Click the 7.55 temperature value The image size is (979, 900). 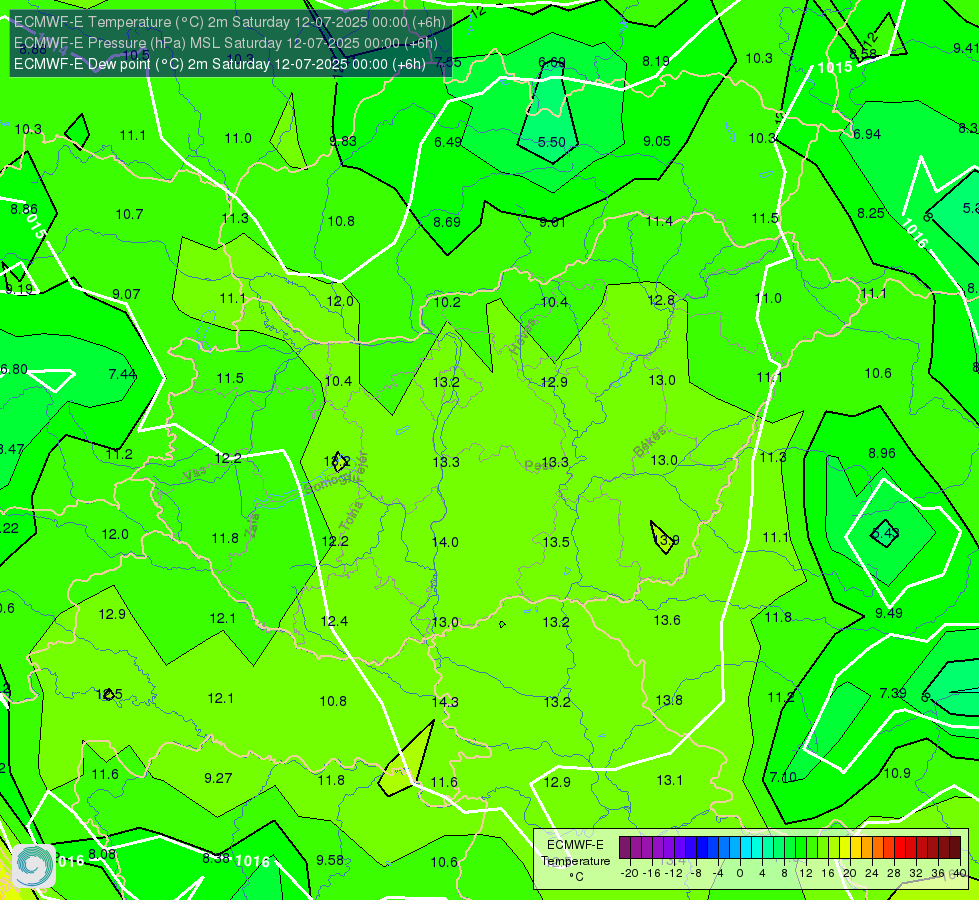pos(448,62)
